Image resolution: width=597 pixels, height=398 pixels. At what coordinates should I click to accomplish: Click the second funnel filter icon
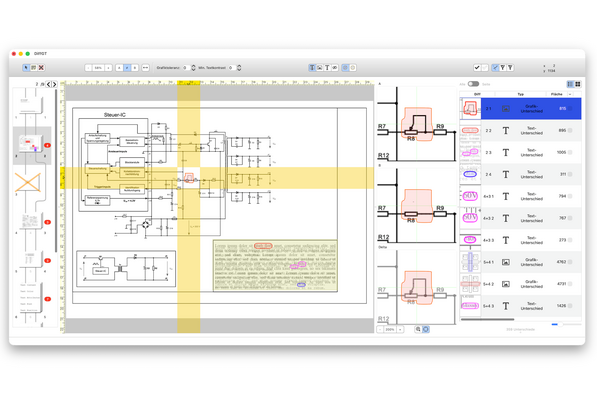[510, 67]
